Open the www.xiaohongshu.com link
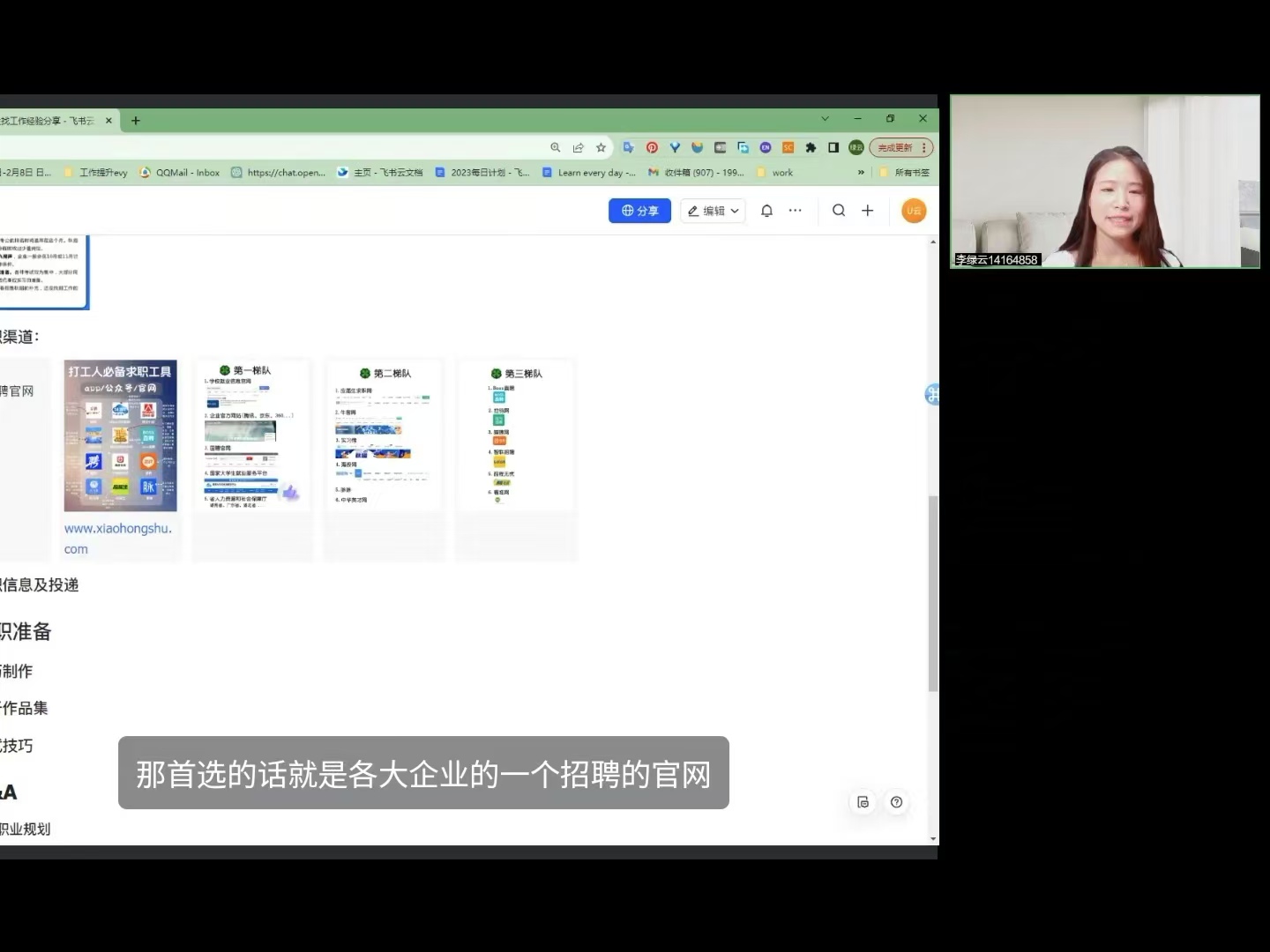1270x952 pixels. pyautogui.click(x=117, y=539)
